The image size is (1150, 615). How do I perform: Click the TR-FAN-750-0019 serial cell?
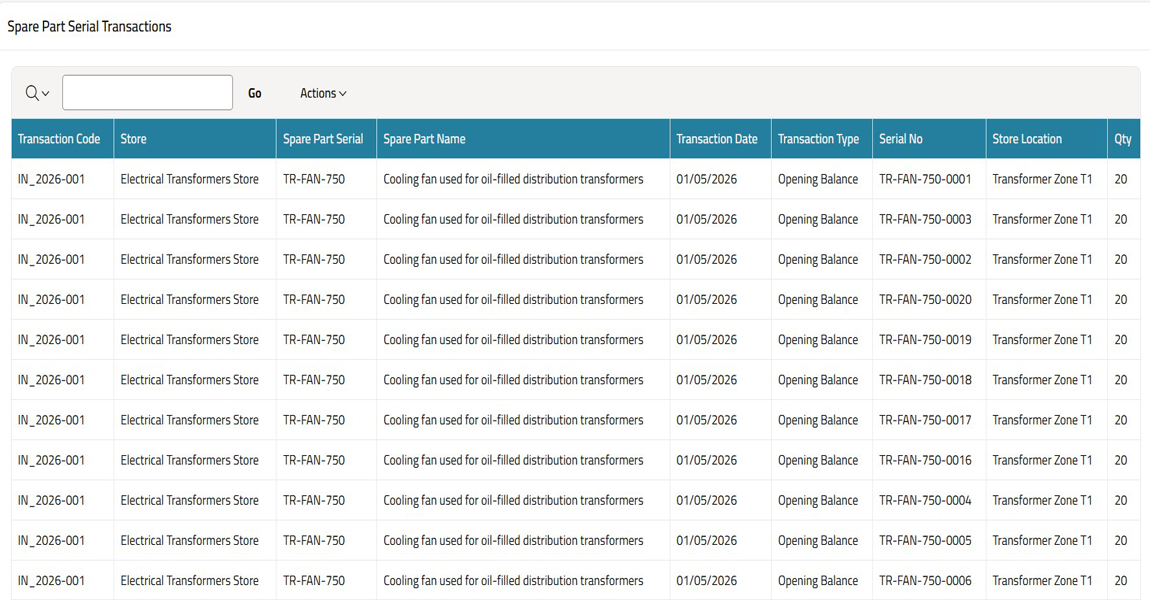coord(925,340)
